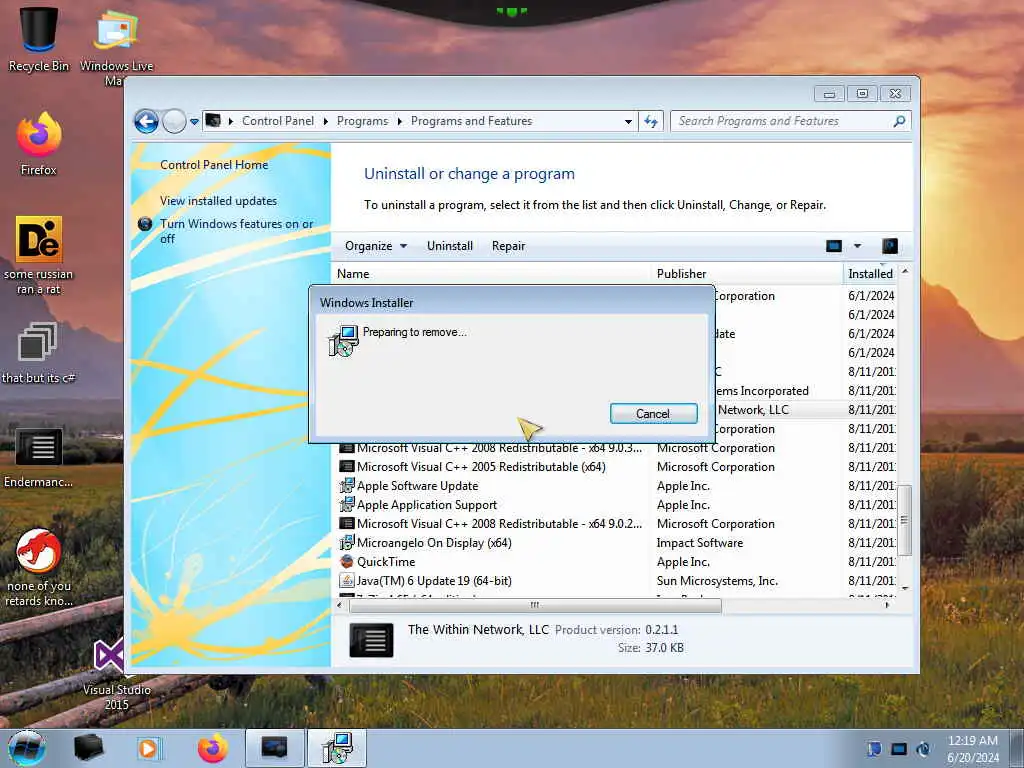Image resolution: width=1024 pixels, height=768 pixels.
Task: Click the Apple Software Update icon
Action: coord(347,486)
